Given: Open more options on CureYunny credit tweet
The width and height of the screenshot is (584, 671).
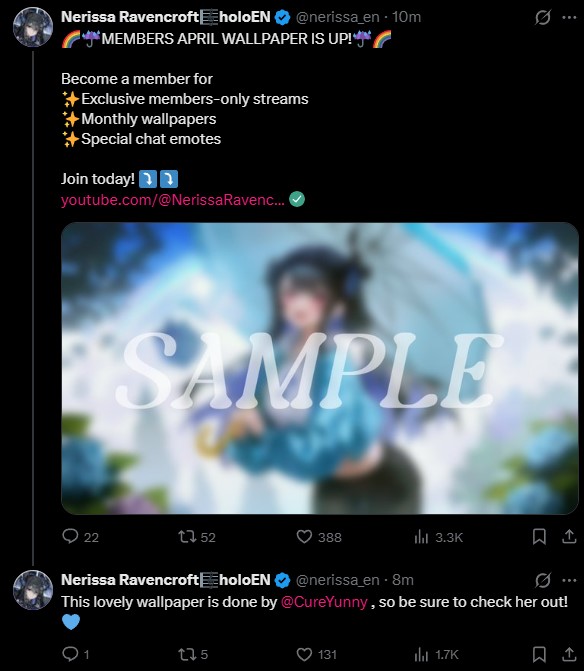Looking at the screenshot, I should [x=569, y=580].
